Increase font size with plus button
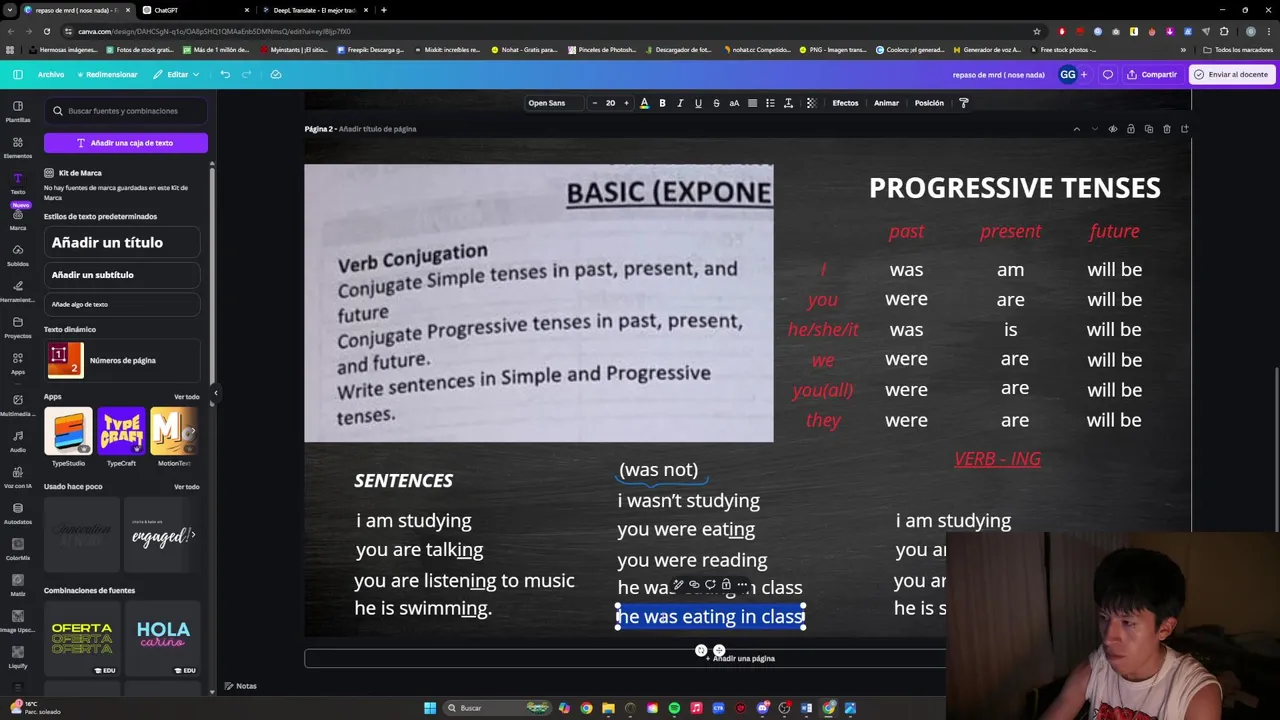The height and width of the screenshot is (720, 1280). tap(626, 103)
